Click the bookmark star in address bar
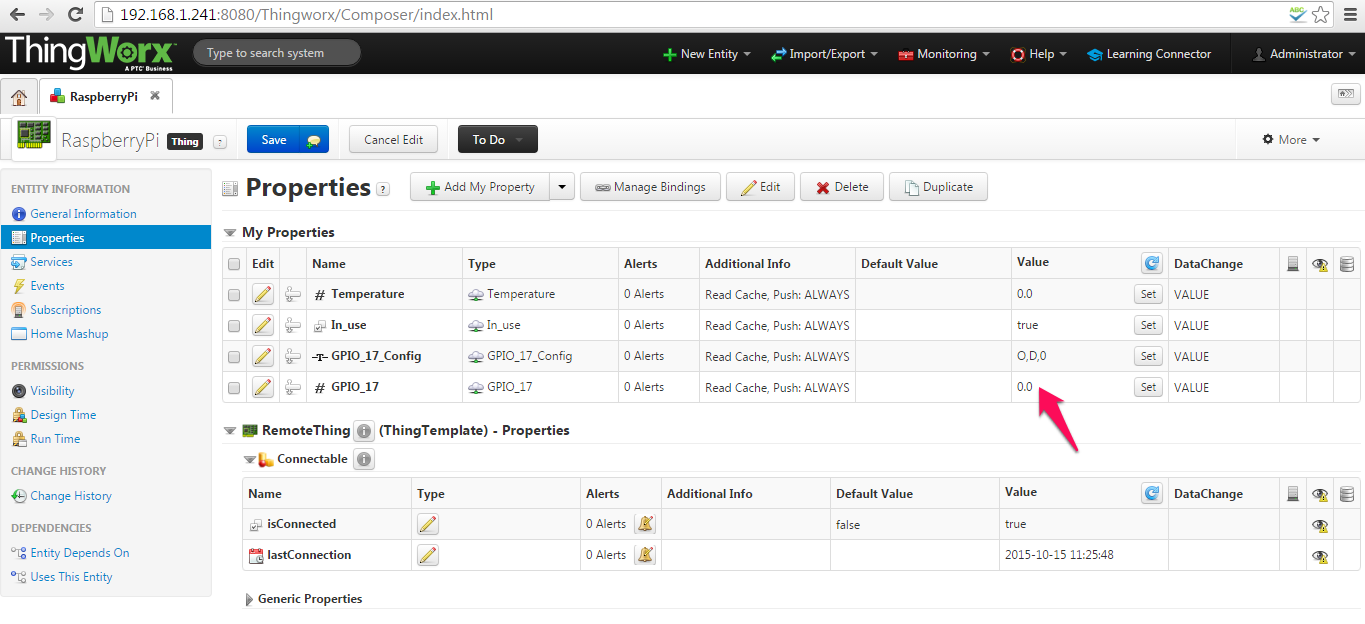Viewport: 1365px width, 624px height. [1321, 15]
